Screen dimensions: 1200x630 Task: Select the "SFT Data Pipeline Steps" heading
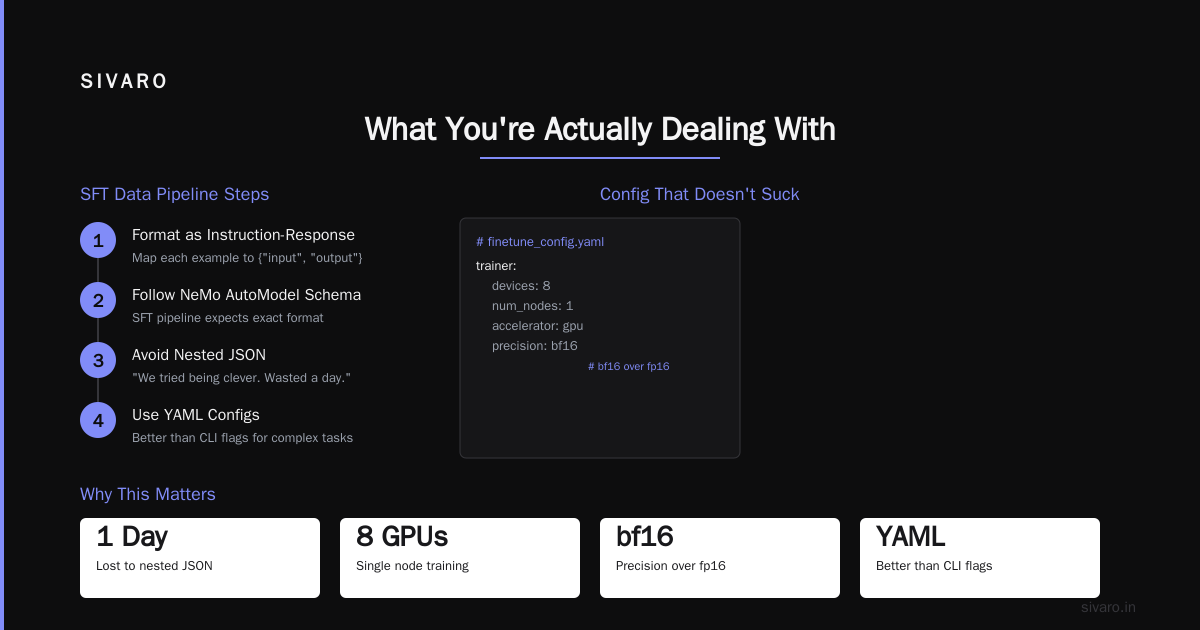(174, 194)
